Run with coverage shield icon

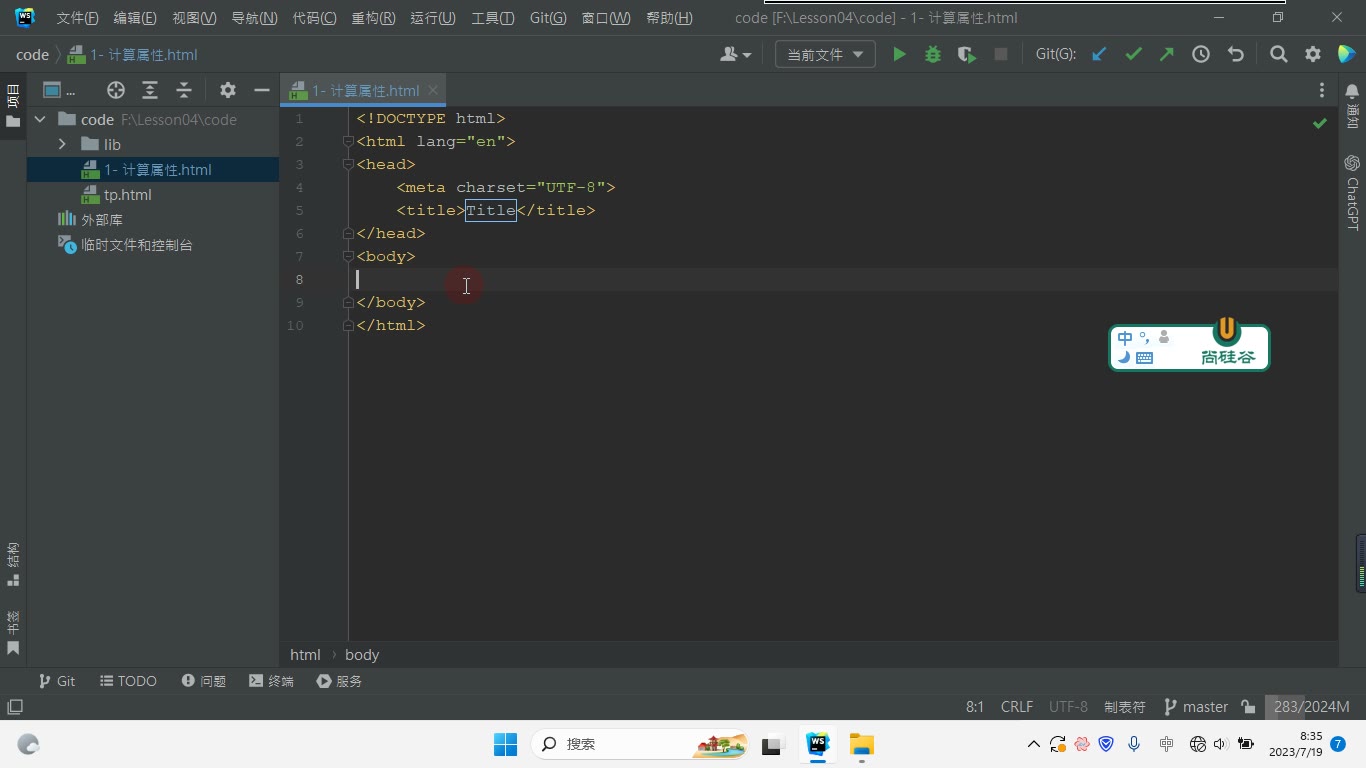[966, 55]
